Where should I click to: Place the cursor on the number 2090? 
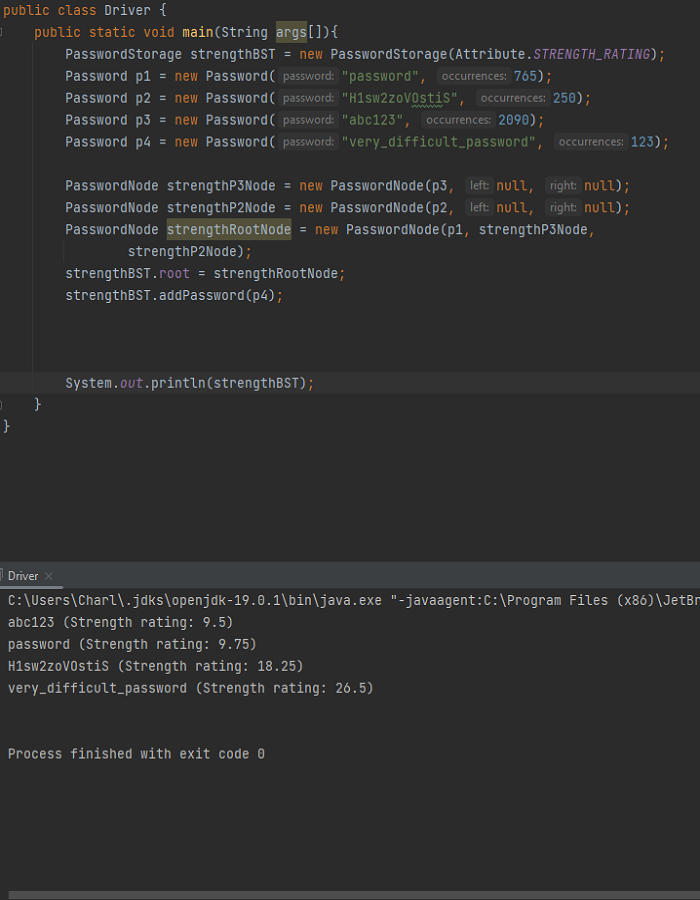(x=513, y=120)
